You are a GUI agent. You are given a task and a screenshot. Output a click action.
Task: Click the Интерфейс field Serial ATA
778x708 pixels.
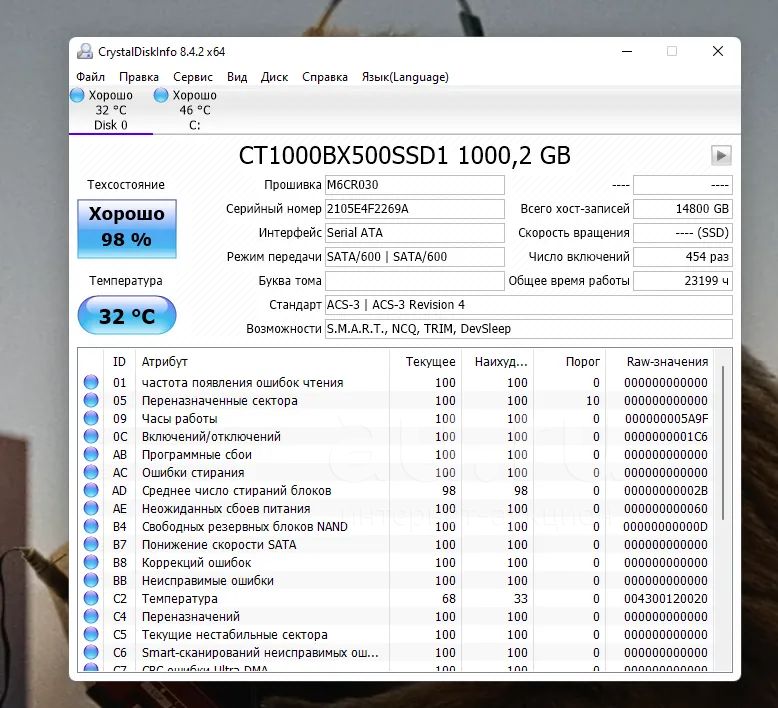pyautogui.click(x=415, y=233)
